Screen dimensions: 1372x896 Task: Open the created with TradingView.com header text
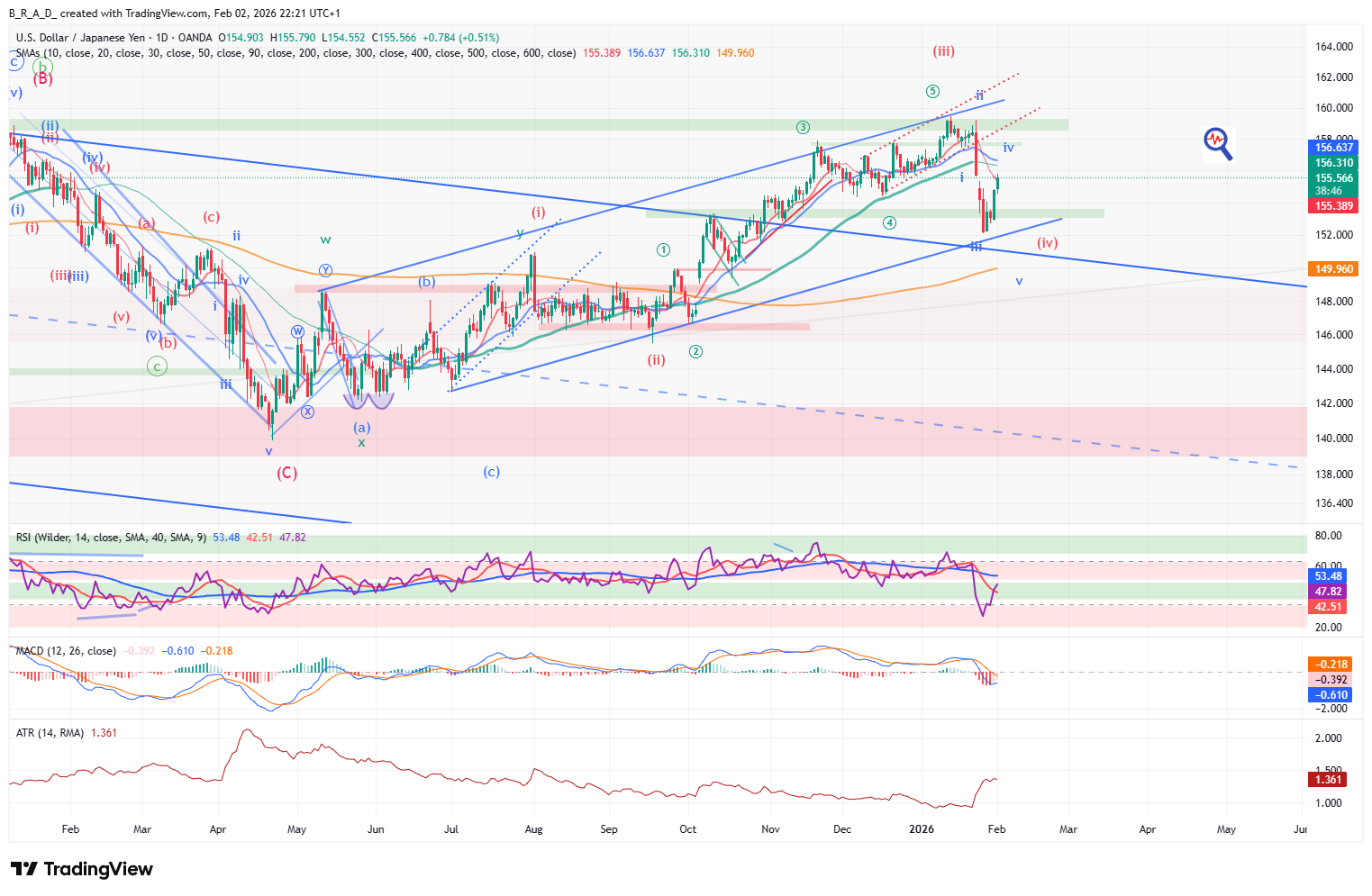pyautogui.click(x=175, y=13)
